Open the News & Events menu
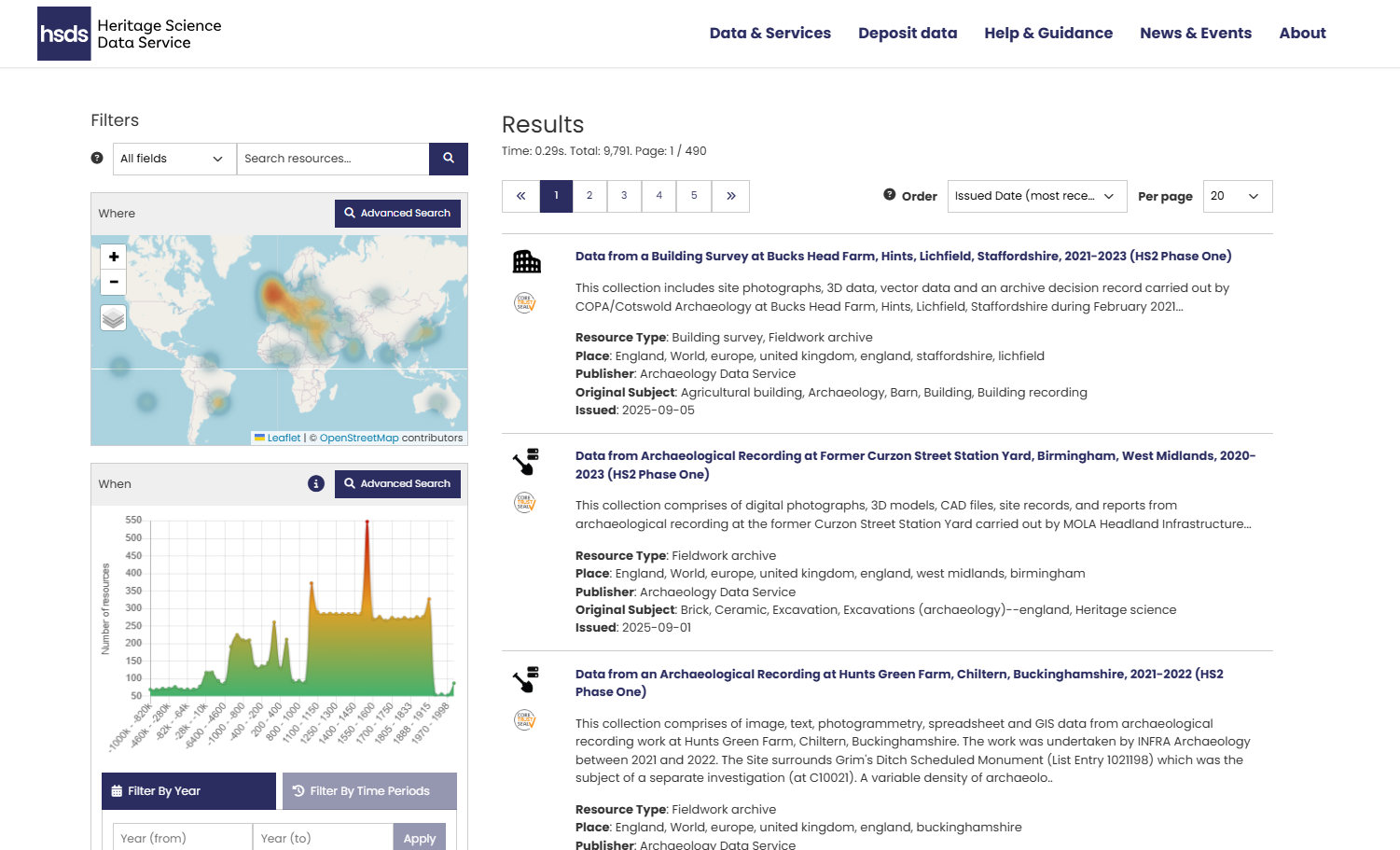Viewport: 1400px width, 850px height. (1196, 33)
